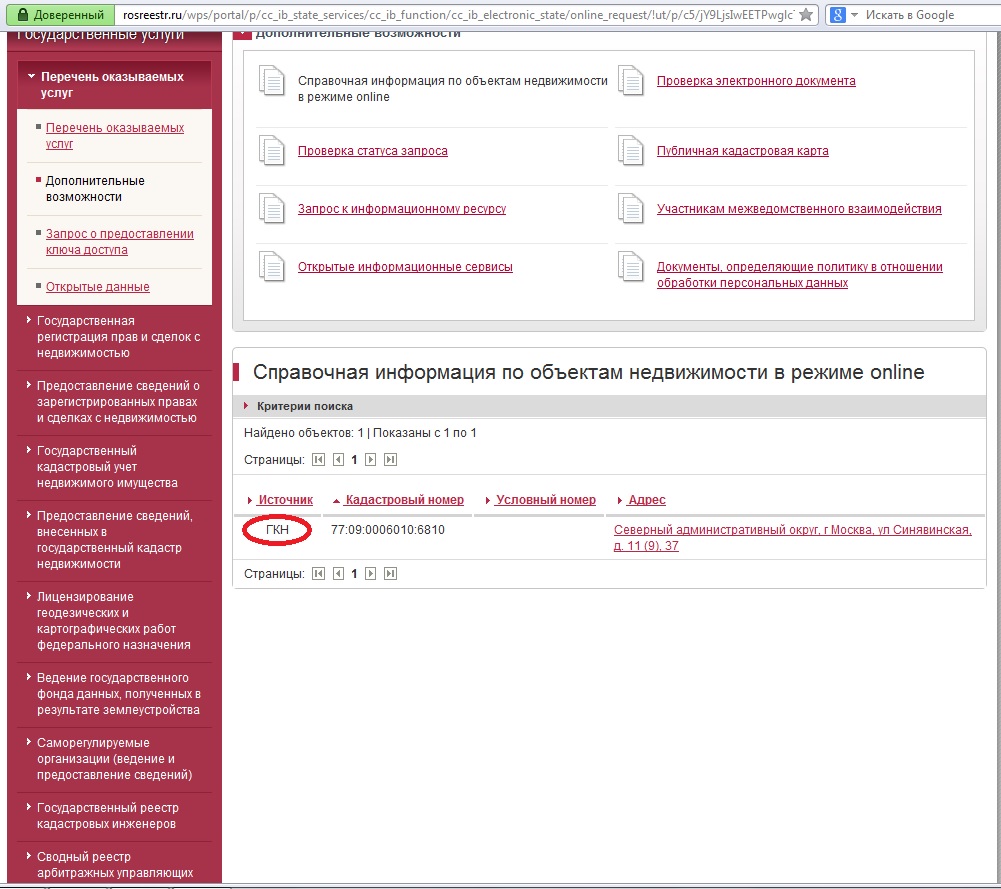Click the Google search engine icon
This screenshot has height=889, width=1001.
pyautogui.click(x=838, y=15)
